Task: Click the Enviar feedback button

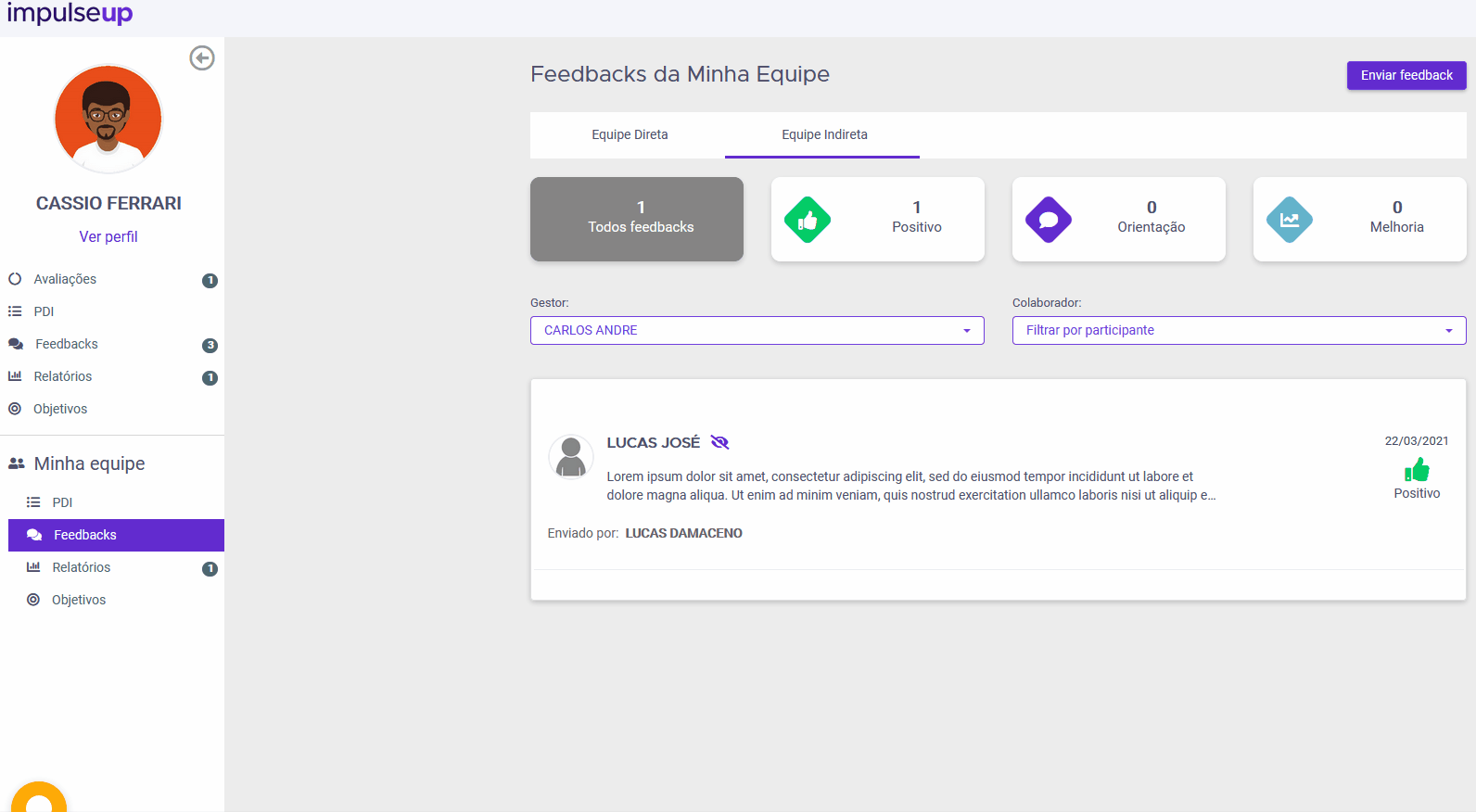Action: (x=1406, y=75)
